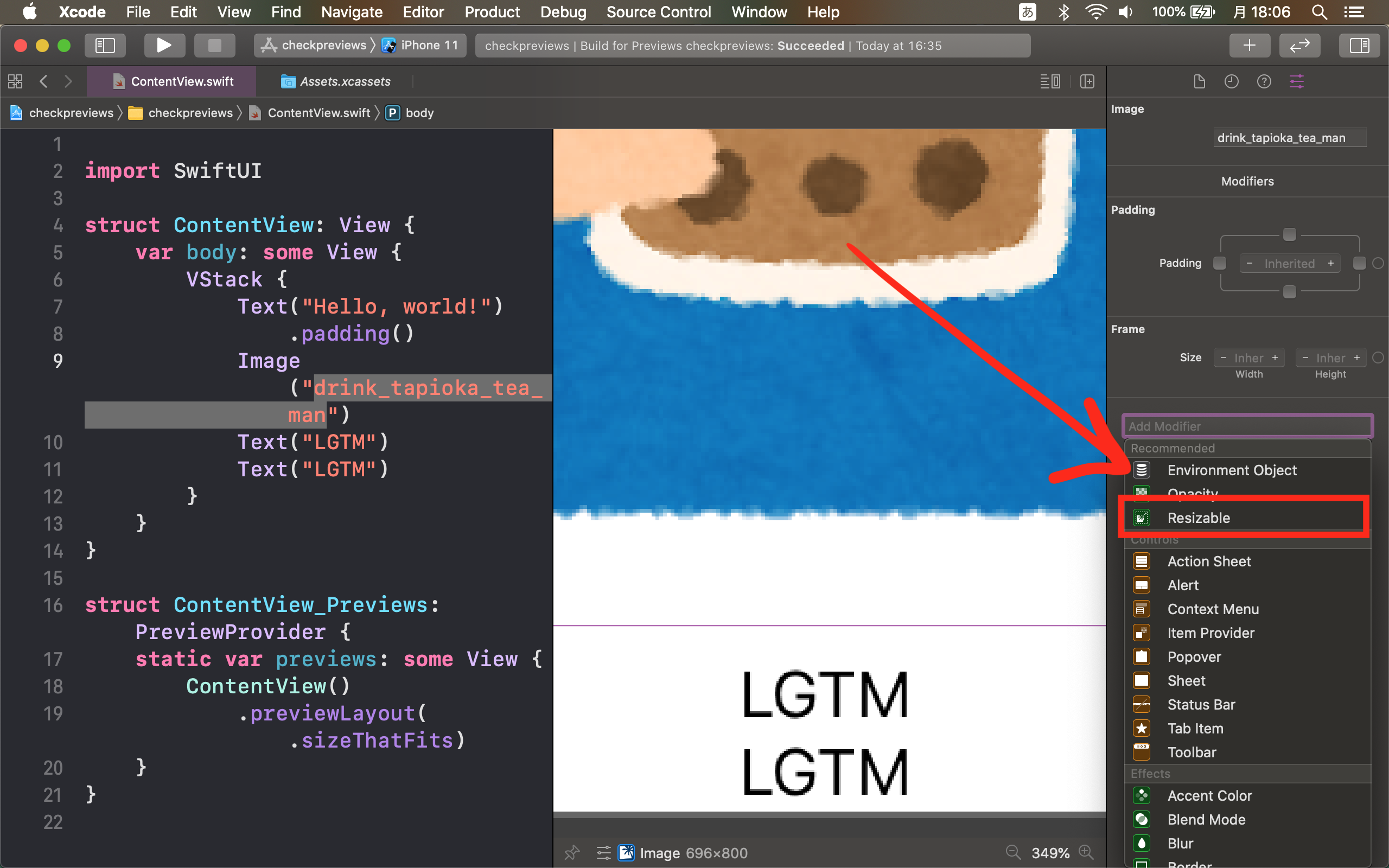The height and width of the screenshot is (868, 1389).
Task: Open the Product menu
Action: (x=492, y=12)
